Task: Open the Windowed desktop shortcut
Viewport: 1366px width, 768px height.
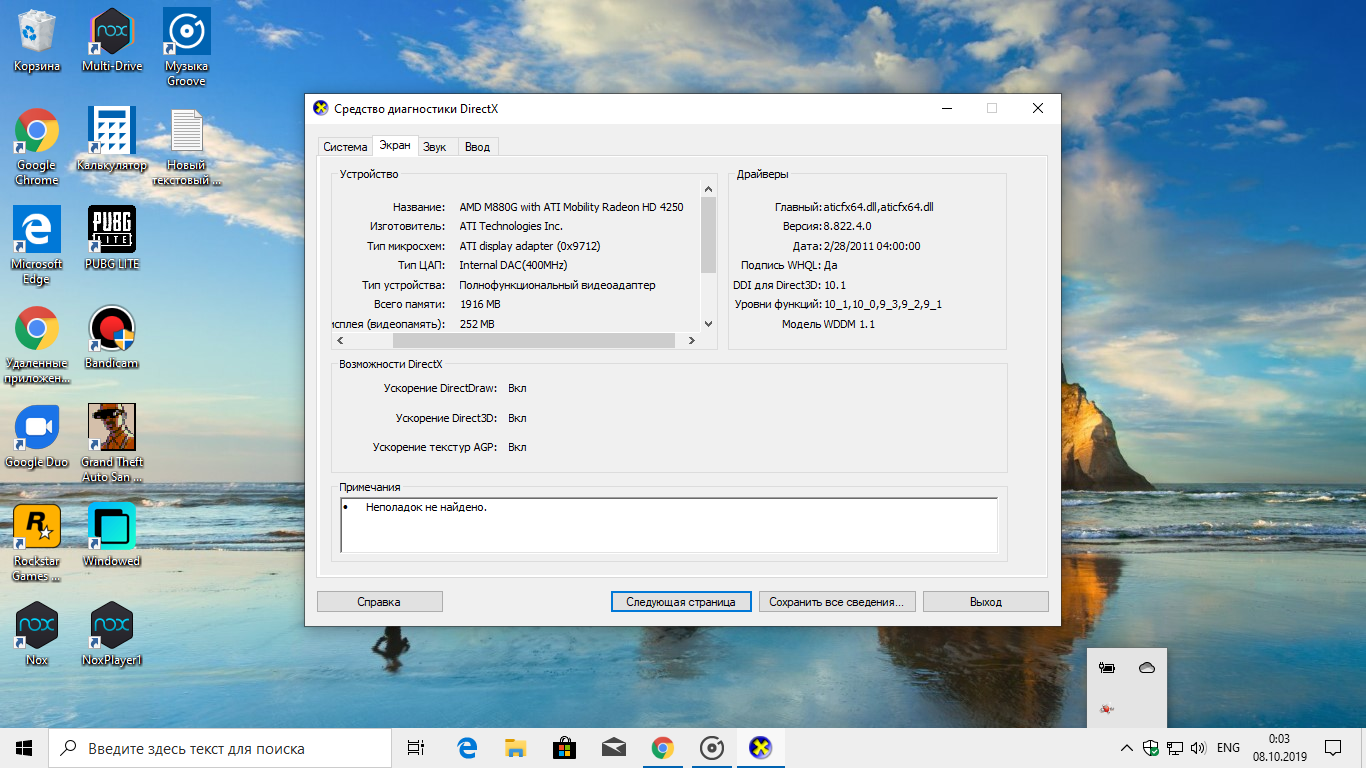Action: [x=111, y=527]
